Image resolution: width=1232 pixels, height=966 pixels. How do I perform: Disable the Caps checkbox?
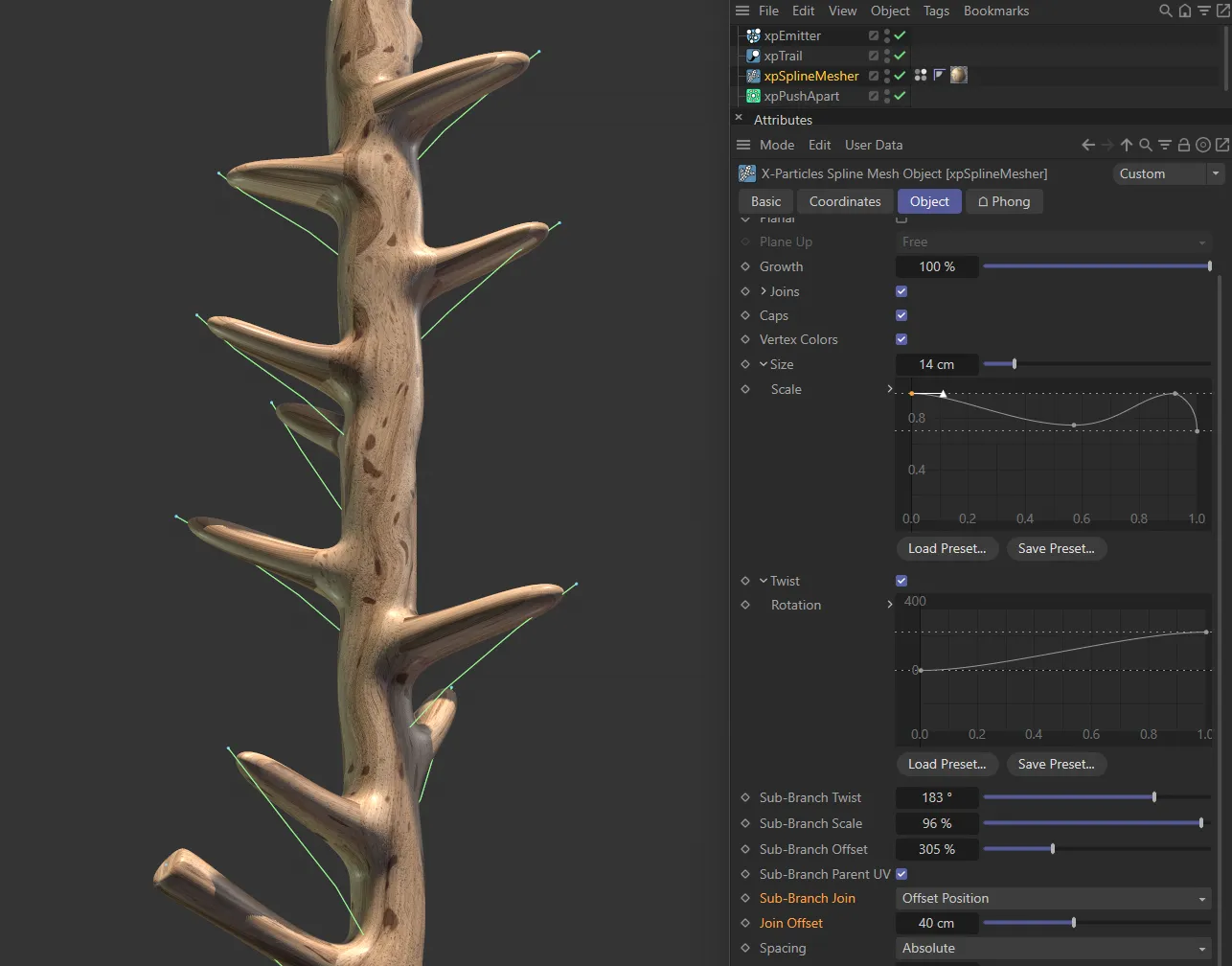point(901,315)
